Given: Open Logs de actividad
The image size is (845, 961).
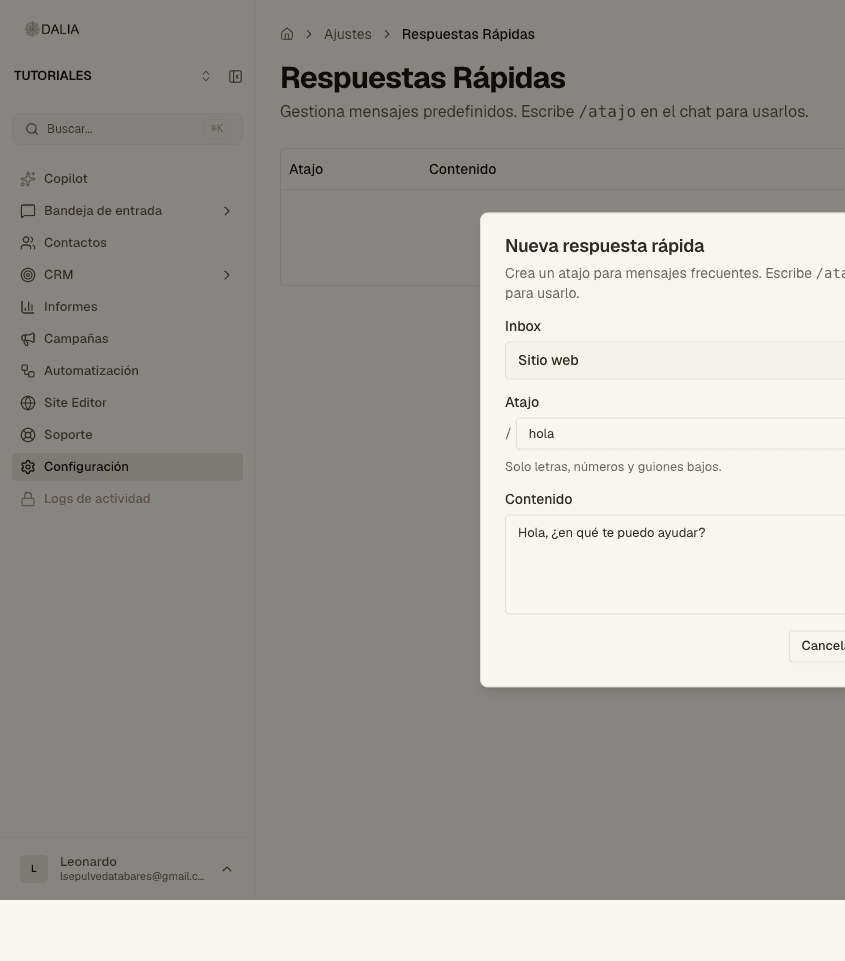Looking at the screenshot, I should pos(127,499).
